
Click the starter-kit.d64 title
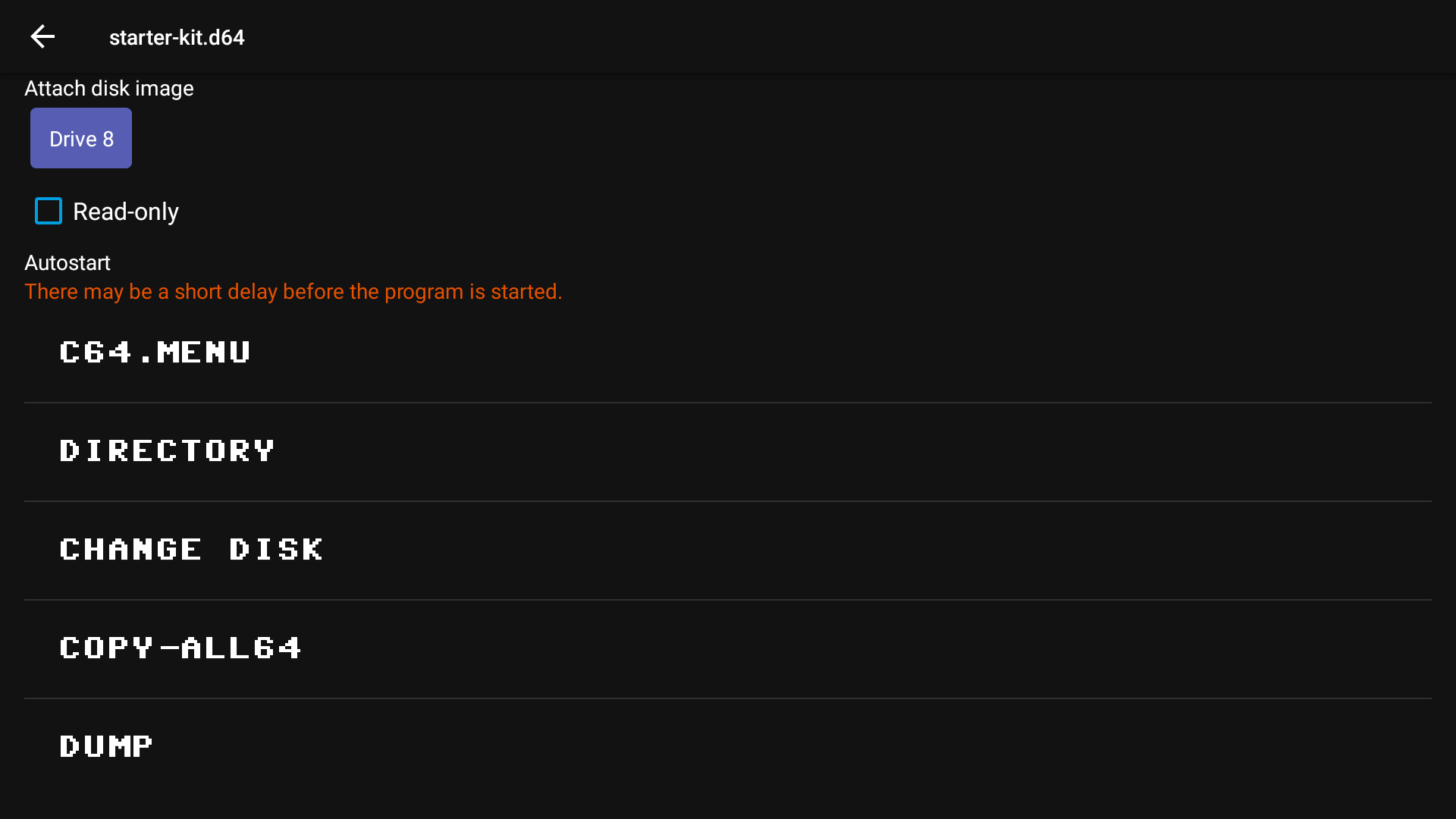click(177, 37)
